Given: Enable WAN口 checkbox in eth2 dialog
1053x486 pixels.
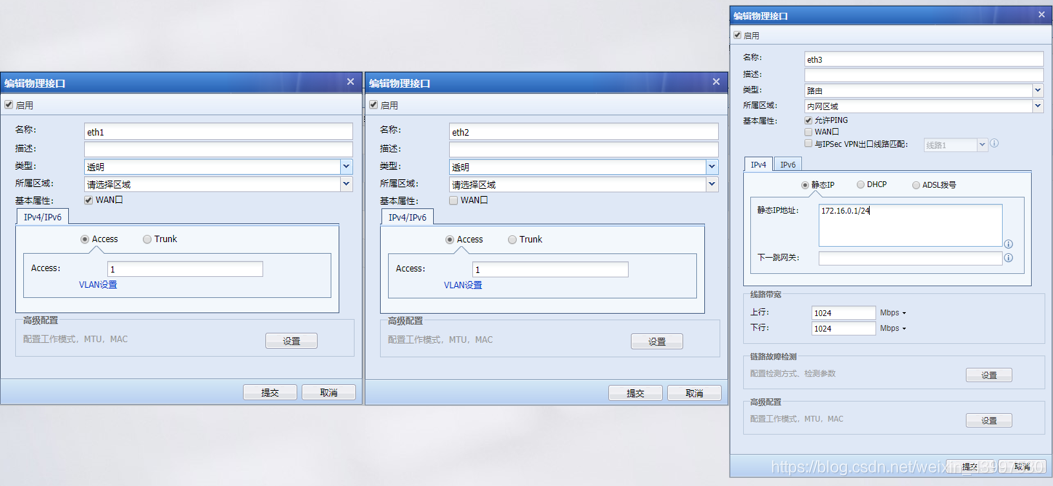Looking at the screenshot, I should 454,200.
